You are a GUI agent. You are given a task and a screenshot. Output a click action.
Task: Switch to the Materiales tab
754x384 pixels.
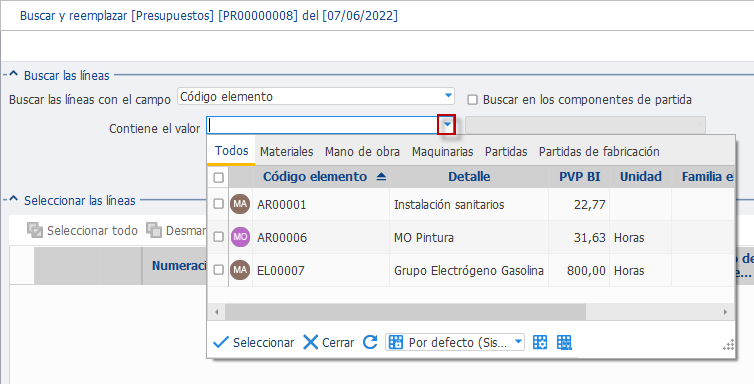pyautogui.click(x=287, y=151)
